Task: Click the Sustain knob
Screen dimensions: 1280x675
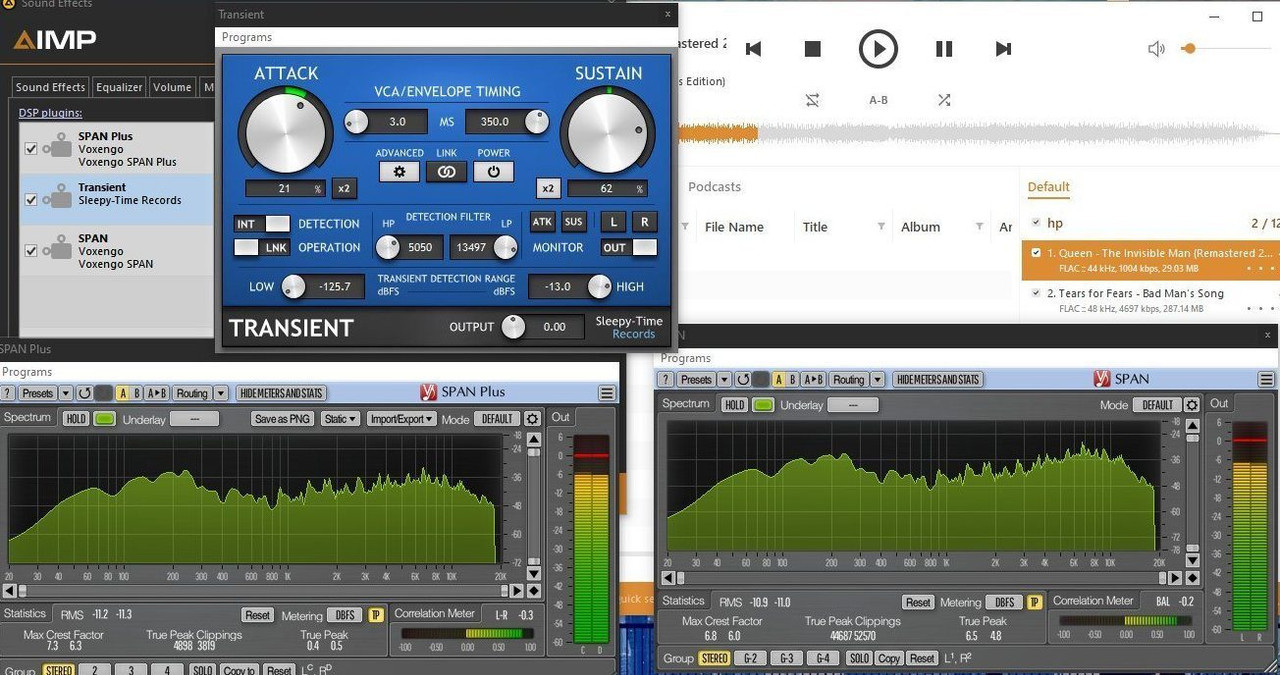Action: pos(606,131)
